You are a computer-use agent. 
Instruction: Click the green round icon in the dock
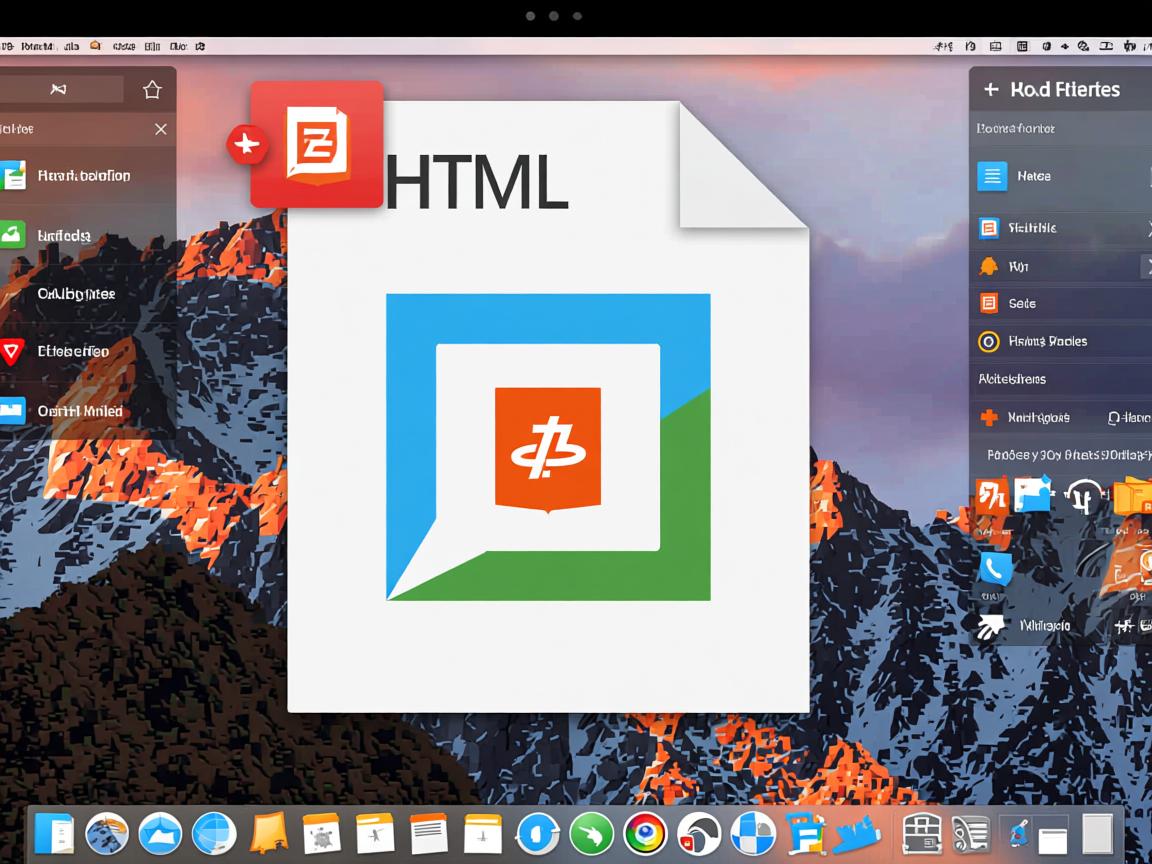(x=591, y=832)
